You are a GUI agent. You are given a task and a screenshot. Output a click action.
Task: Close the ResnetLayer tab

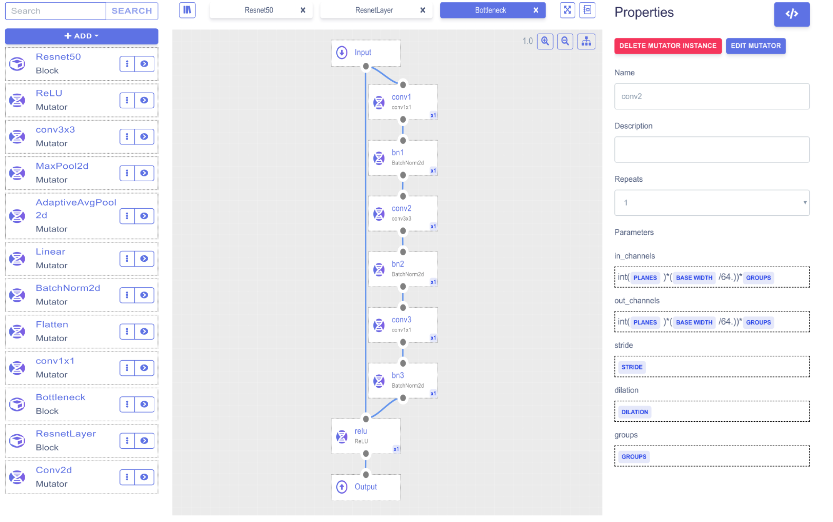tap(423, 10)
